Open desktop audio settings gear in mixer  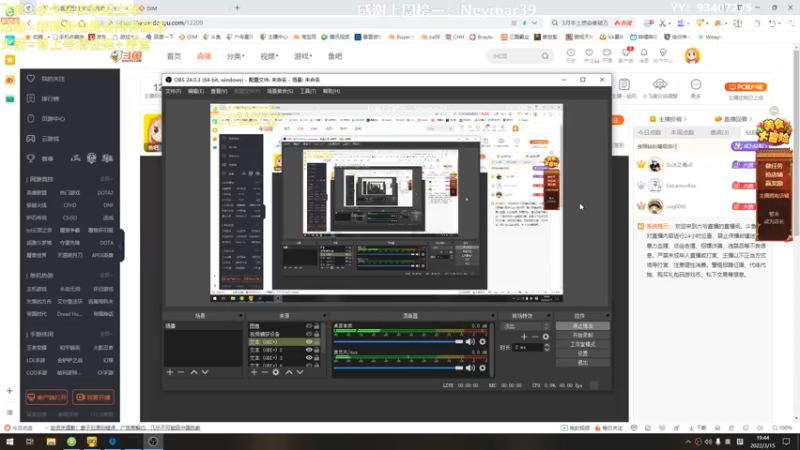pos(482,341)
